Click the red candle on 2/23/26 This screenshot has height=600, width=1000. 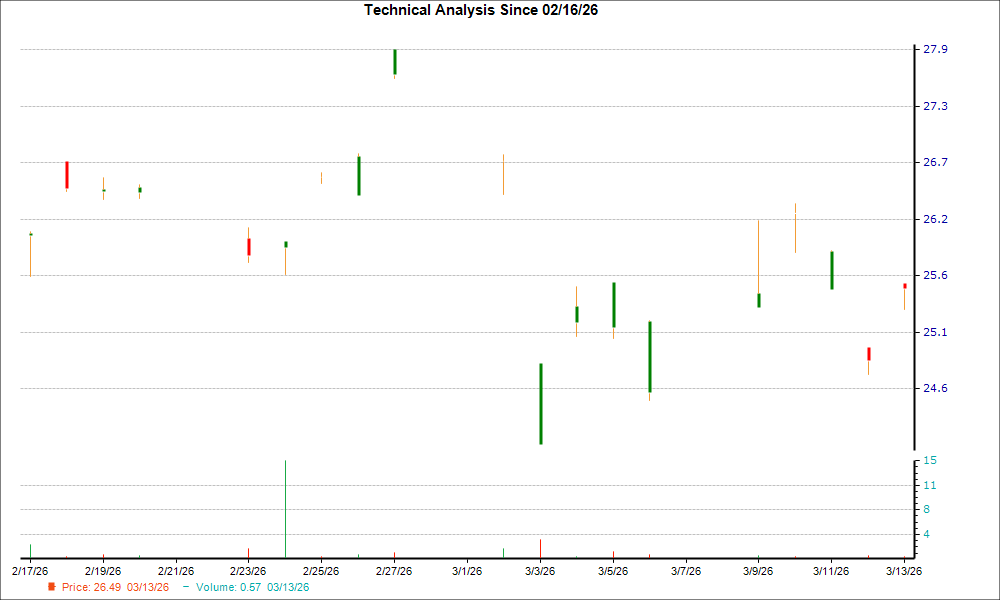pos(249,246)
